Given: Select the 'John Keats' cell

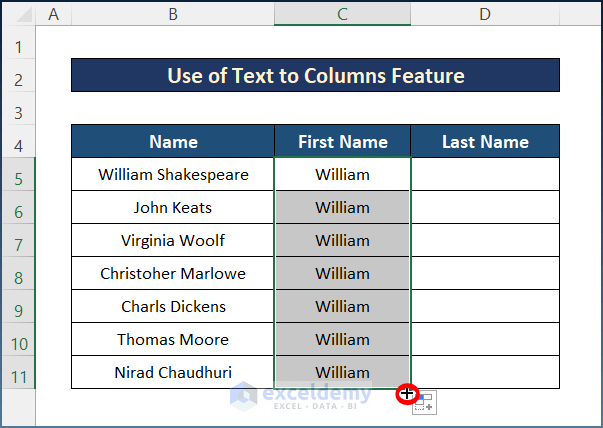Looking at the screenshot, I should tap(173, 208).
